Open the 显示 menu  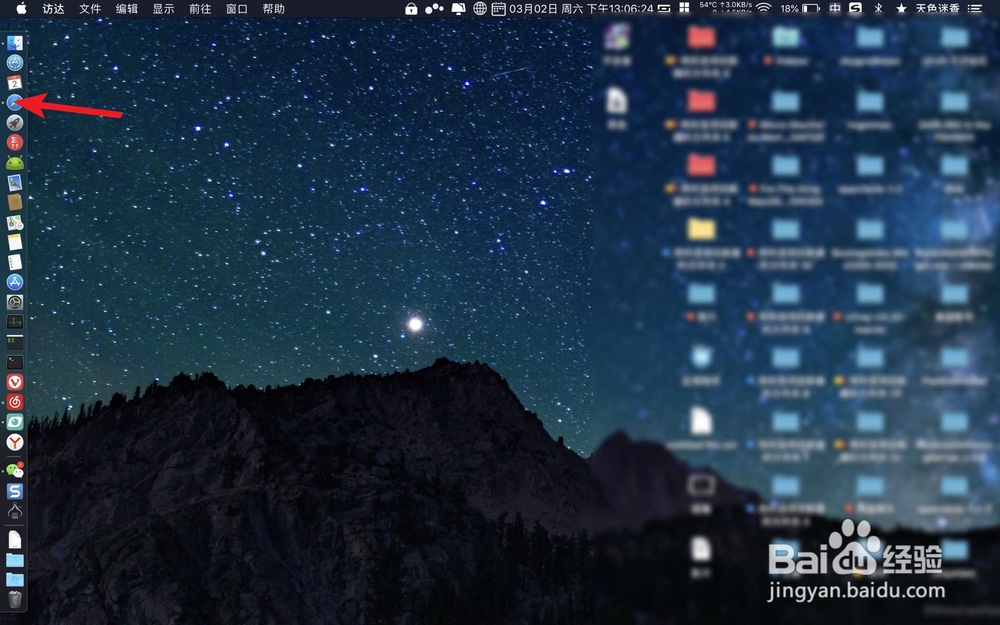click(163, 9)
